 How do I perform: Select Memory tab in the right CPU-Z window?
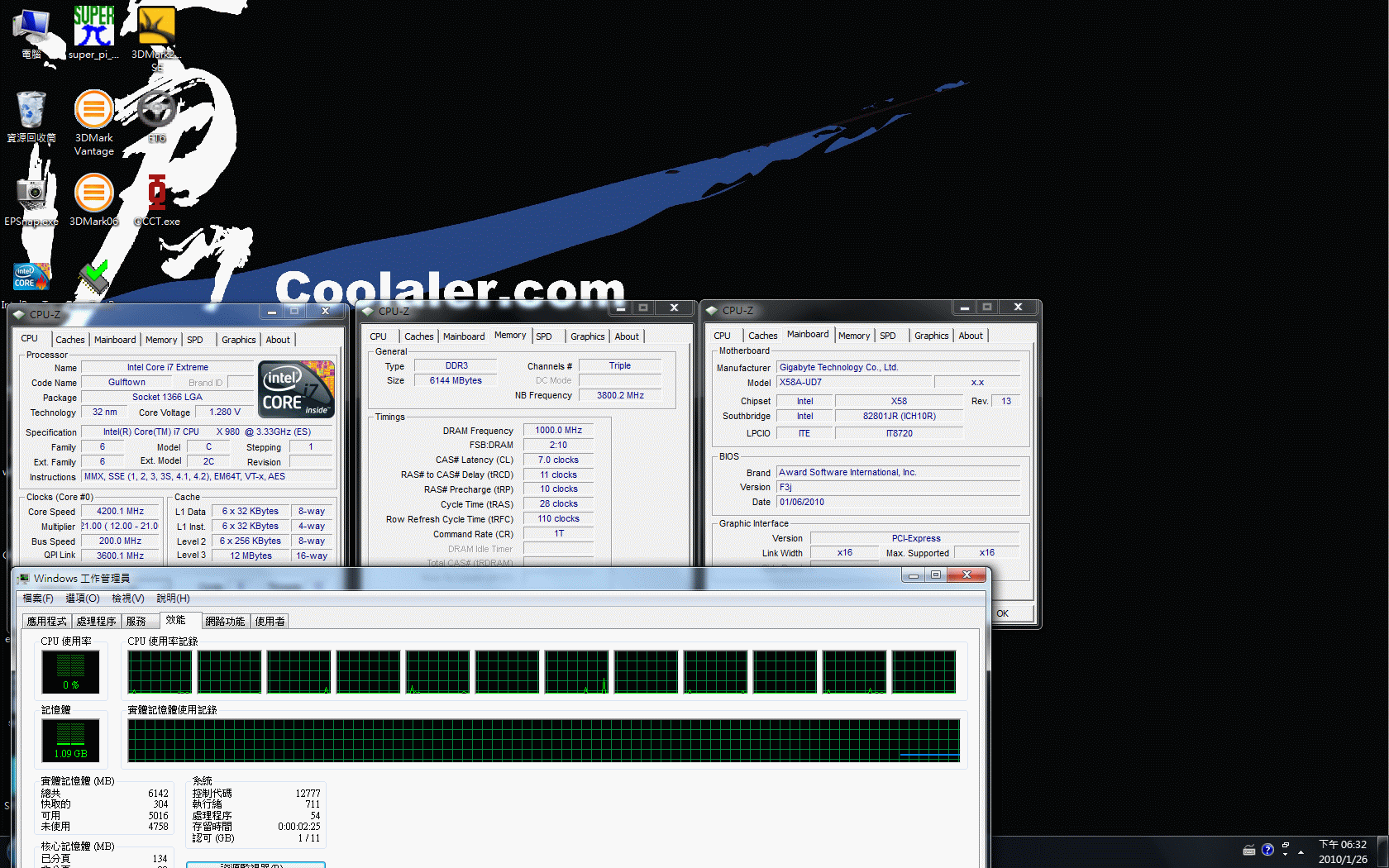coord(854,336)
